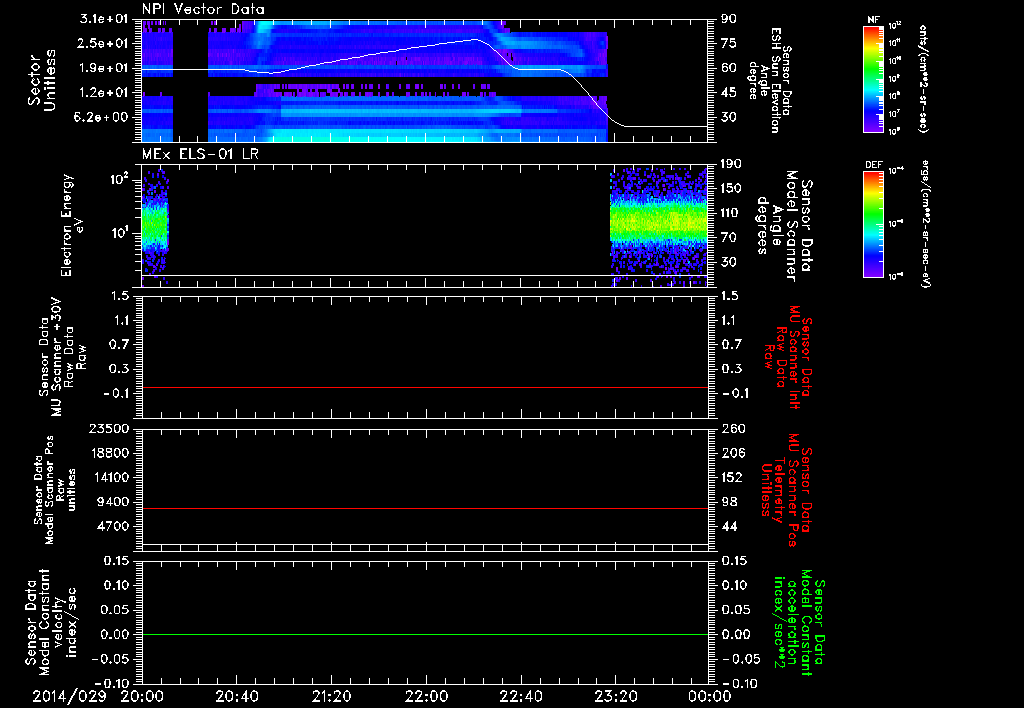
Task: Click the 260 telemetry right-axis tick
Action: 732,428
